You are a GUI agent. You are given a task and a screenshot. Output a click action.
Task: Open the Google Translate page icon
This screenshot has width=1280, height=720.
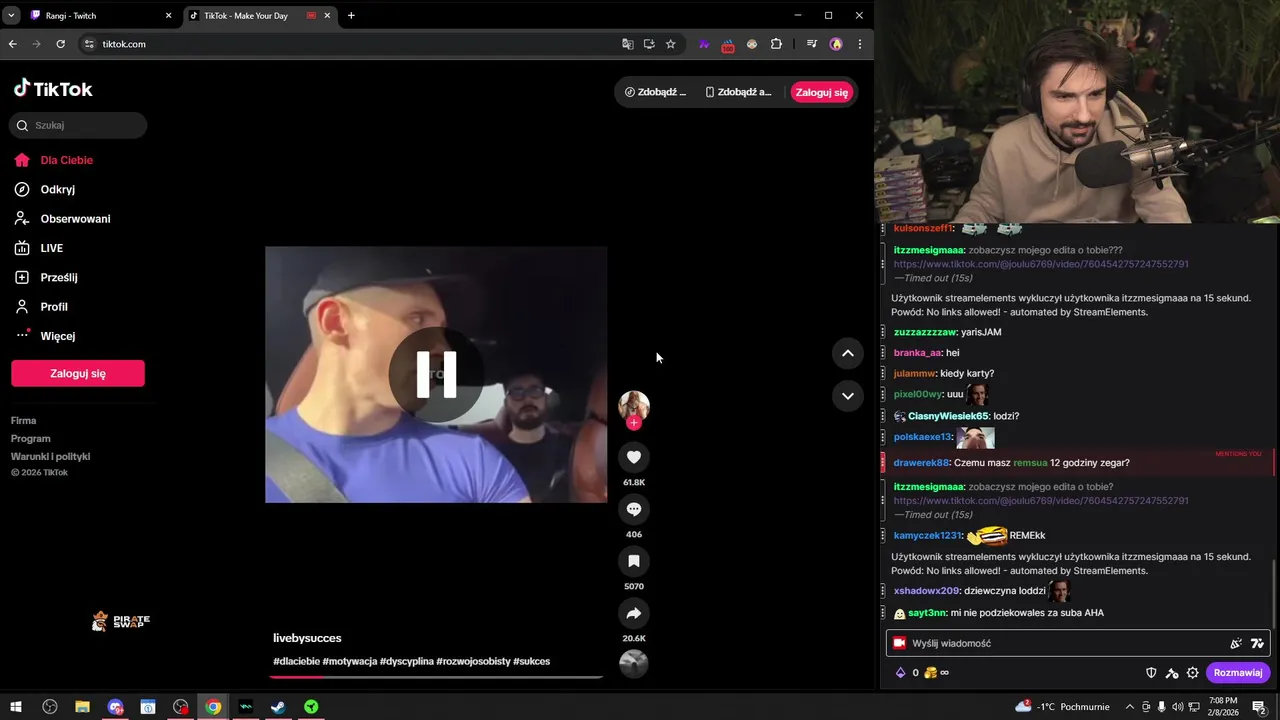(x=628, y=44)
